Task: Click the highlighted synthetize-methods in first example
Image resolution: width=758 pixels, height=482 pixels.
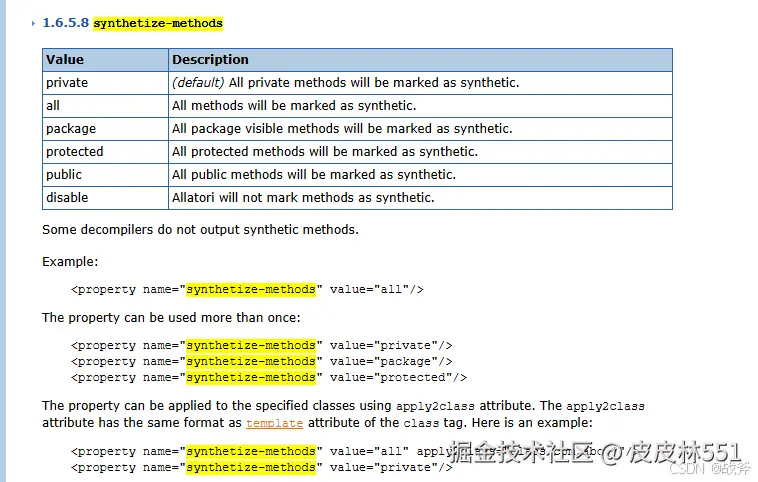Action: pos(251,290)
